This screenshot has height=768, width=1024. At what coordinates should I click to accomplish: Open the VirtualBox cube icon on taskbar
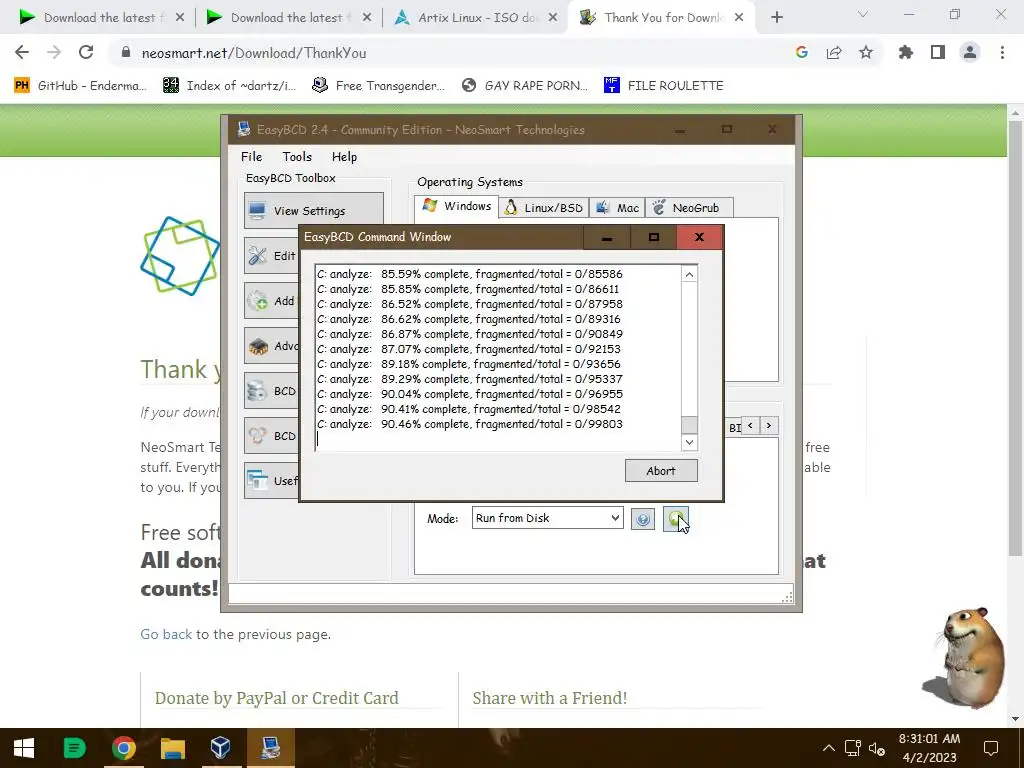221,748
